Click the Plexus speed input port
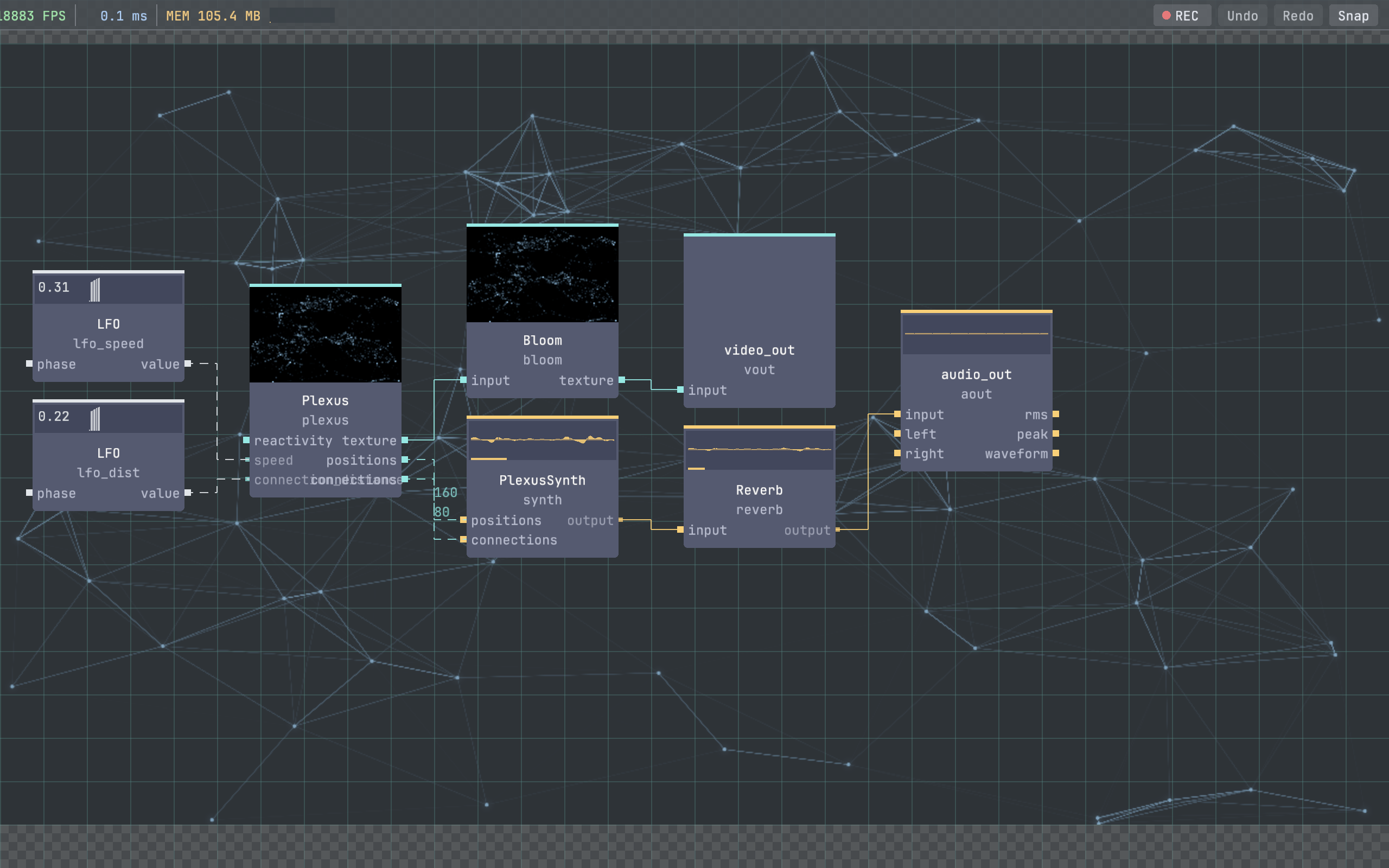Viewport: 1389px width, 868px height. [247, 459]
